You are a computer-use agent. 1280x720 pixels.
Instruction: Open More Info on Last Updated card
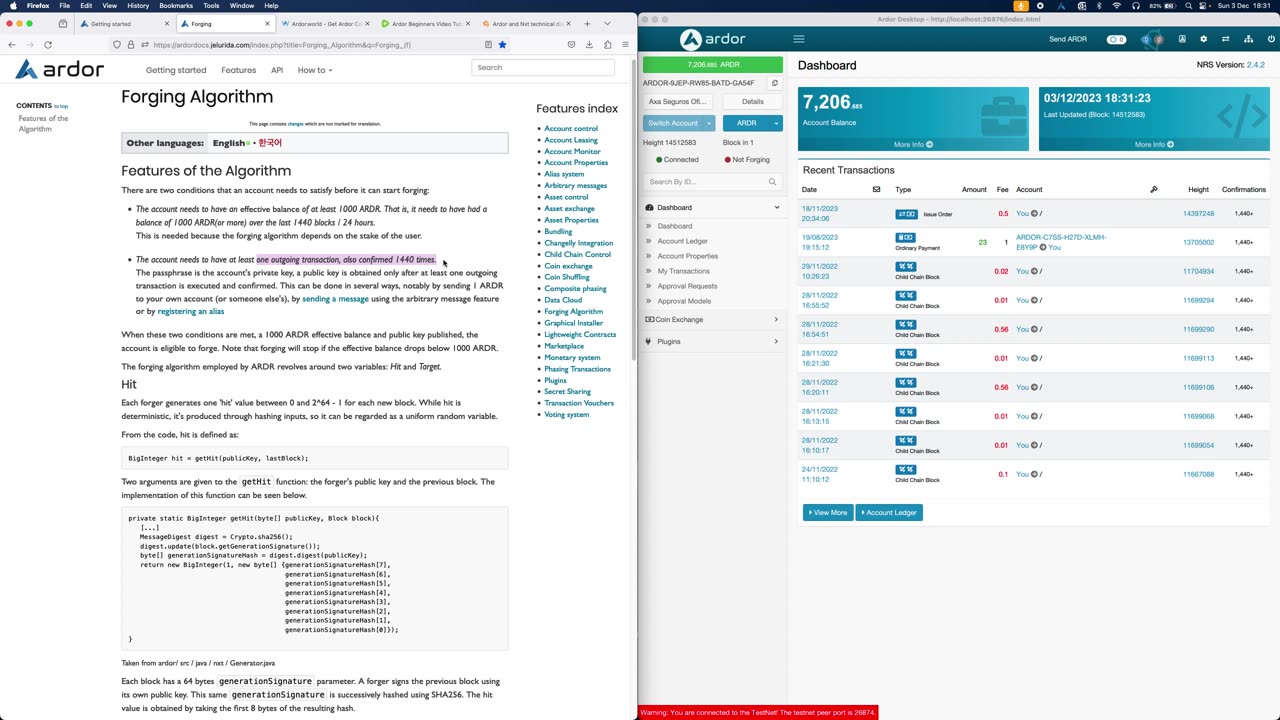tap(1154, 144)
